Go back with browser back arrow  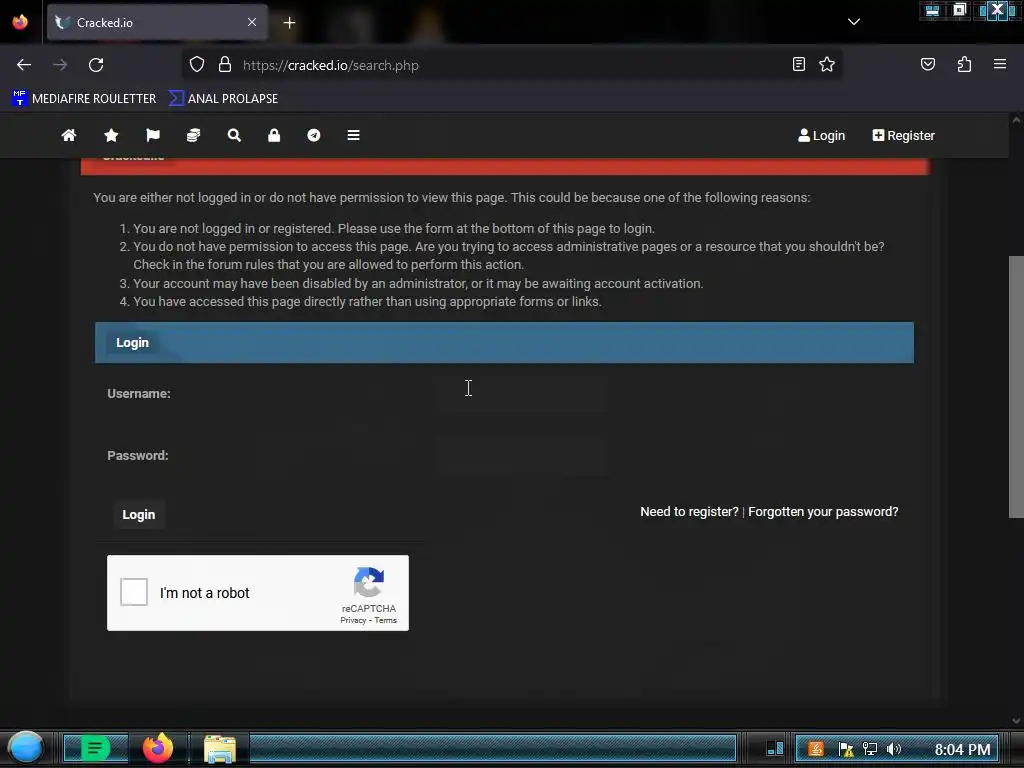pyautogui.click(x=24, y=65)
